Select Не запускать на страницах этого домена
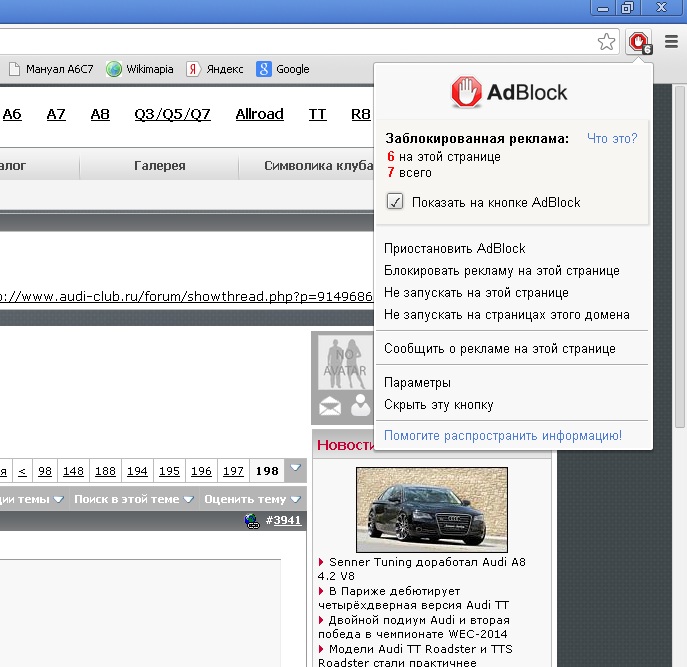 coord(506,314)
